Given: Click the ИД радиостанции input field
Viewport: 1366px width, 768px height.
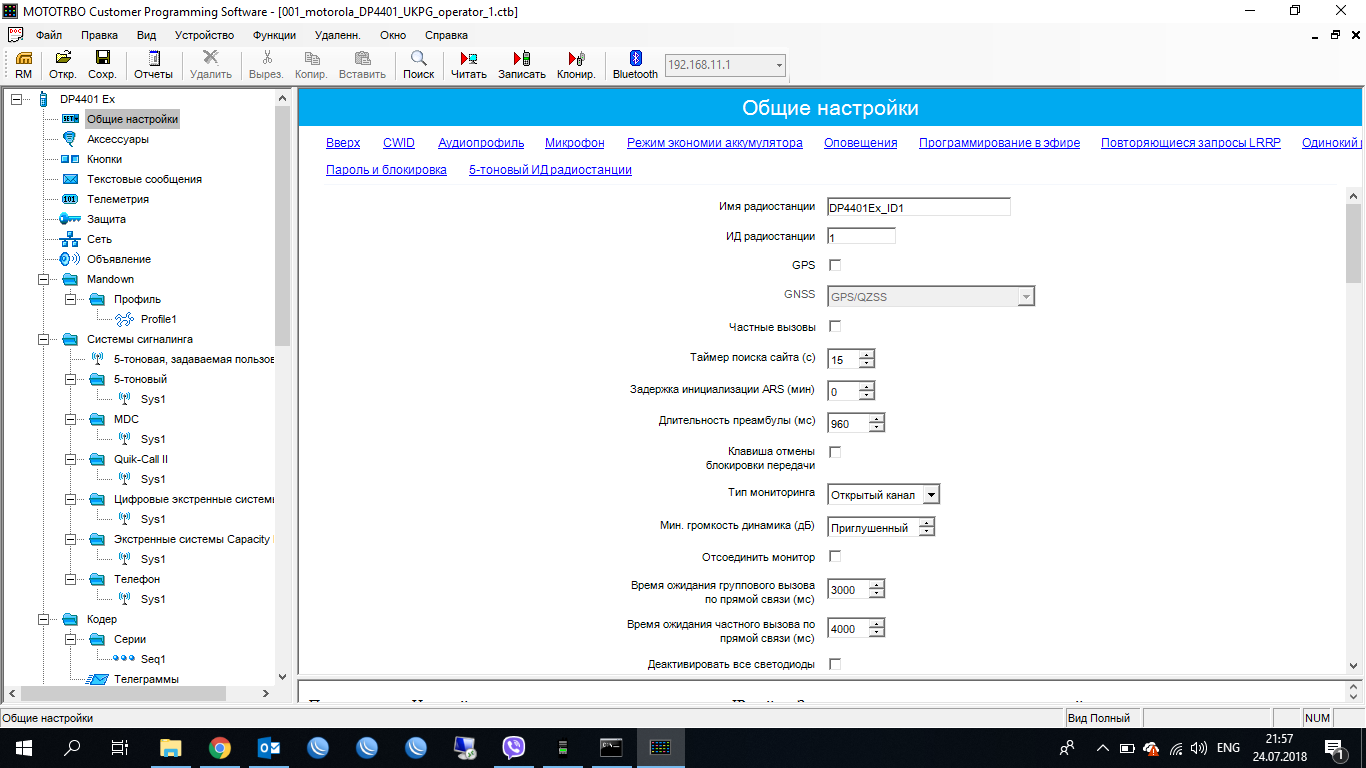Looking at the screenshot, I should (x=861, y=237).
